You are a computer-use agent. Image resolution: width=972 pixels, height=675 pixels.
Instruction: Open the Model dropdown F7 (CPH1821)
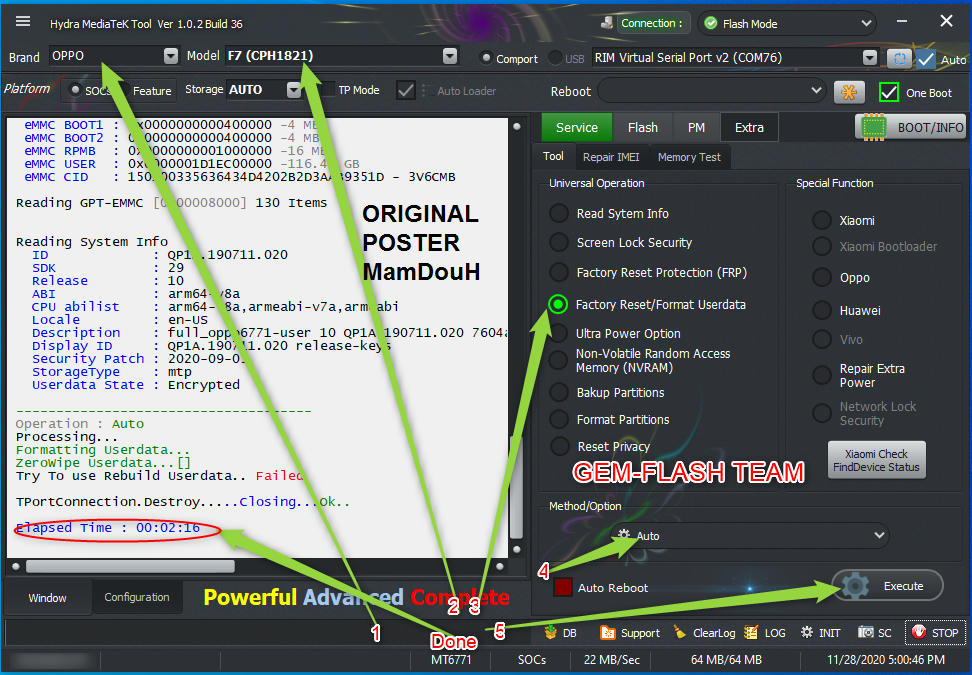(x=450, y=57)
